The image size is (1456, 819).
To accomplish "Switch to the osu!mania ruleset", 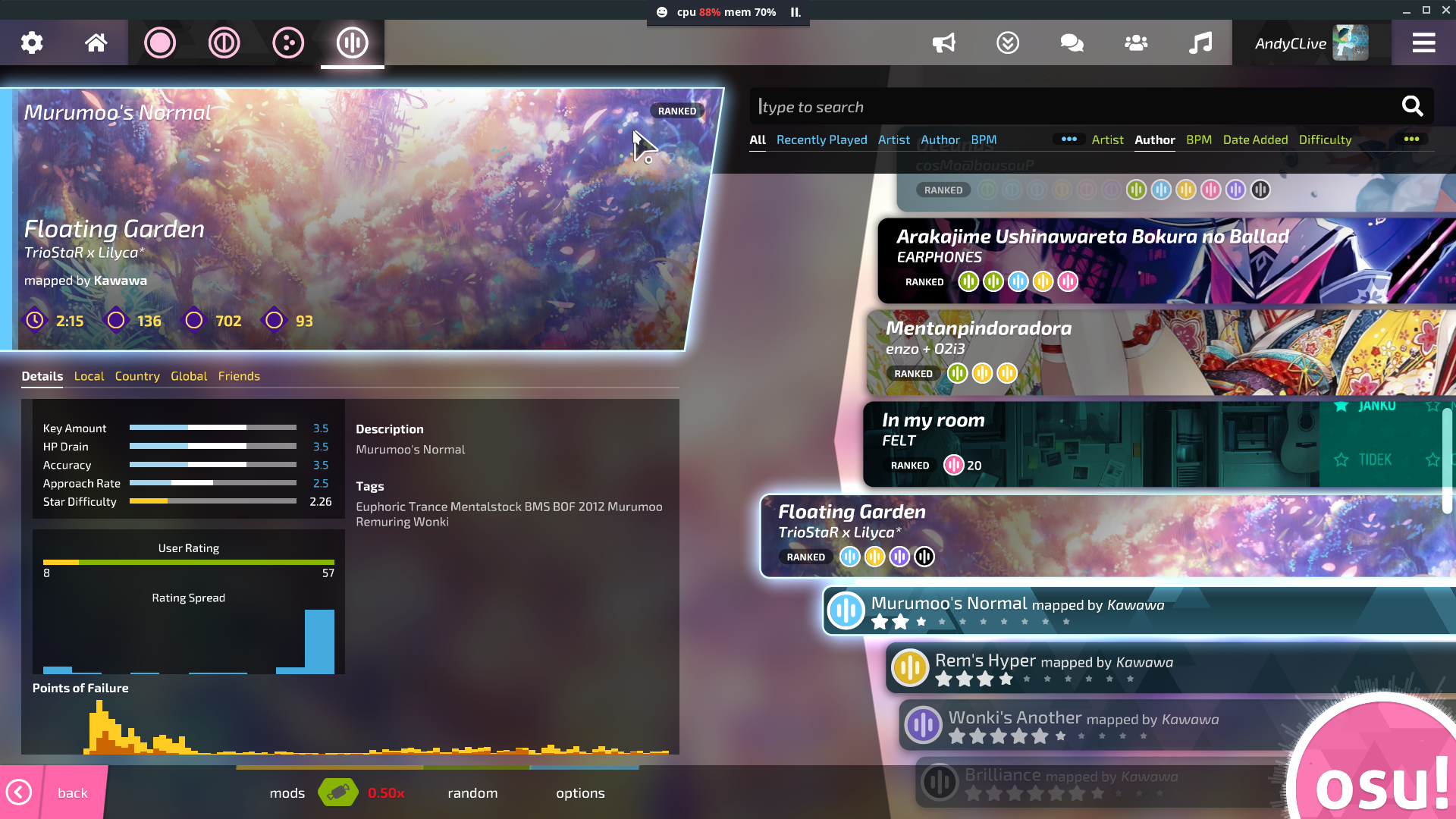I will pyautogui.click(x=352, y=43).
